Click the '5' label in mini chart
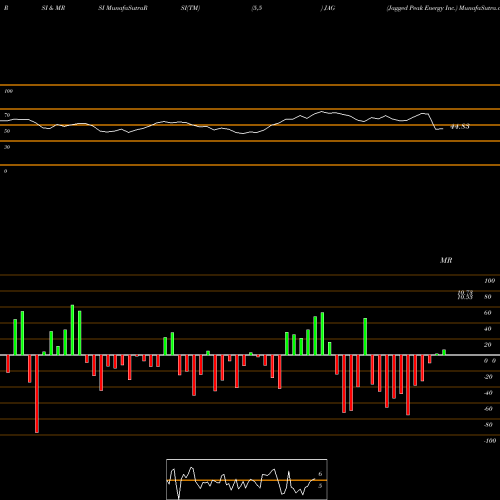This screenshot has width=500, height=500. 320,486
